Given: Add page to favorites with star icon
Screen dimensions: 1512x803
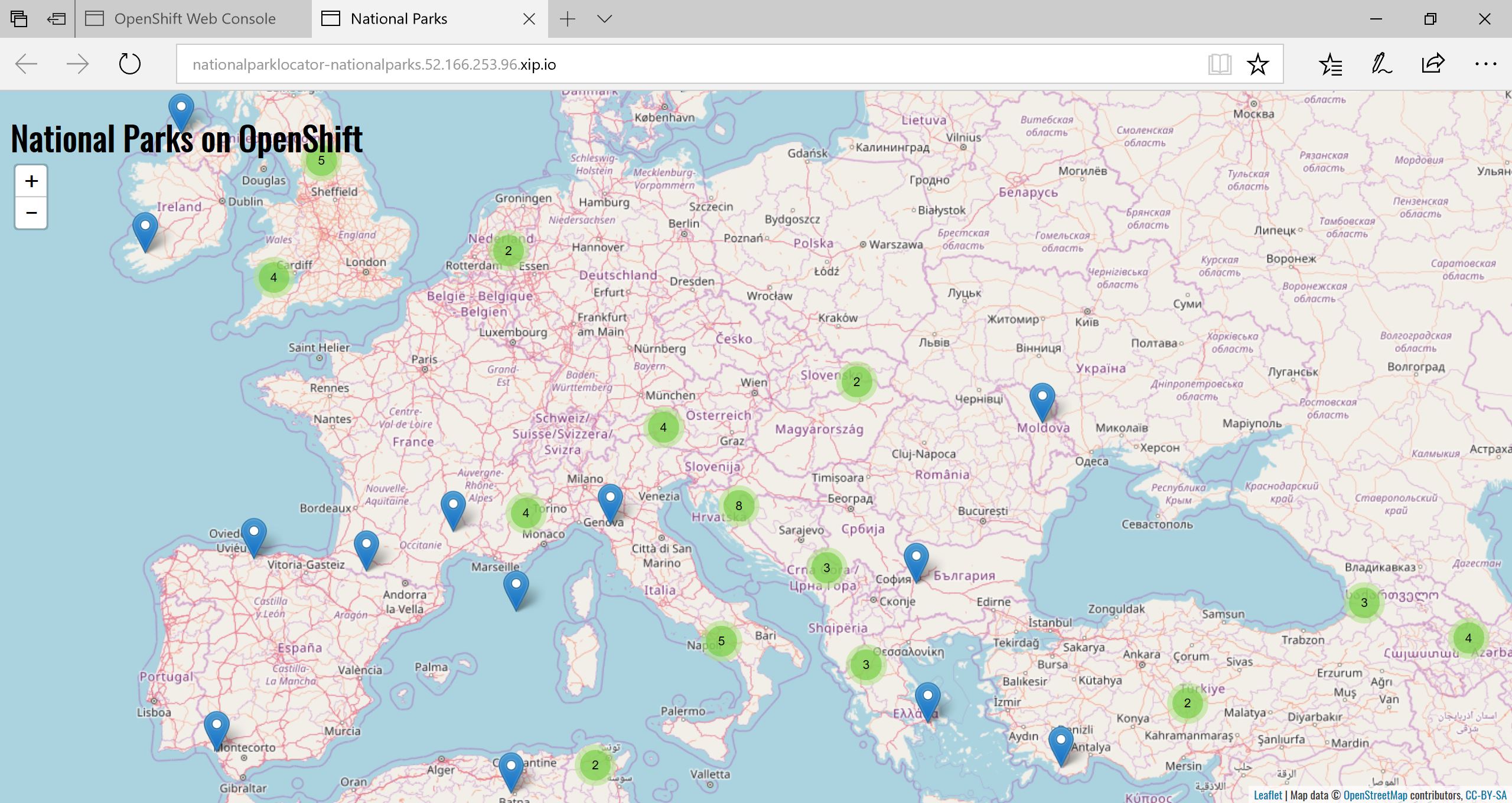Looking at the screenshot, I should pos(1257,64).
